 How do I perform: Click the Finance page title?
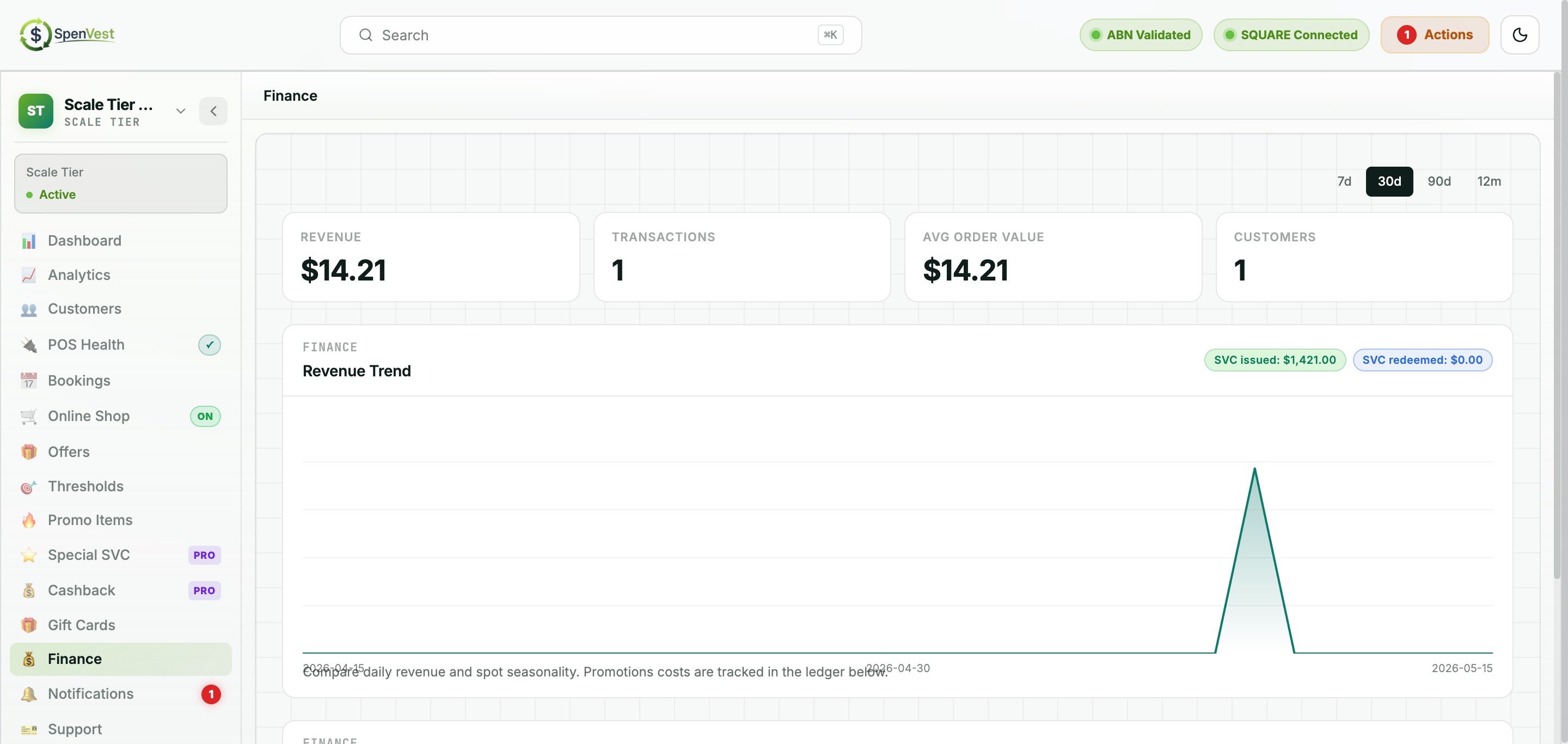pyautogui.click(x=290, y=96)
